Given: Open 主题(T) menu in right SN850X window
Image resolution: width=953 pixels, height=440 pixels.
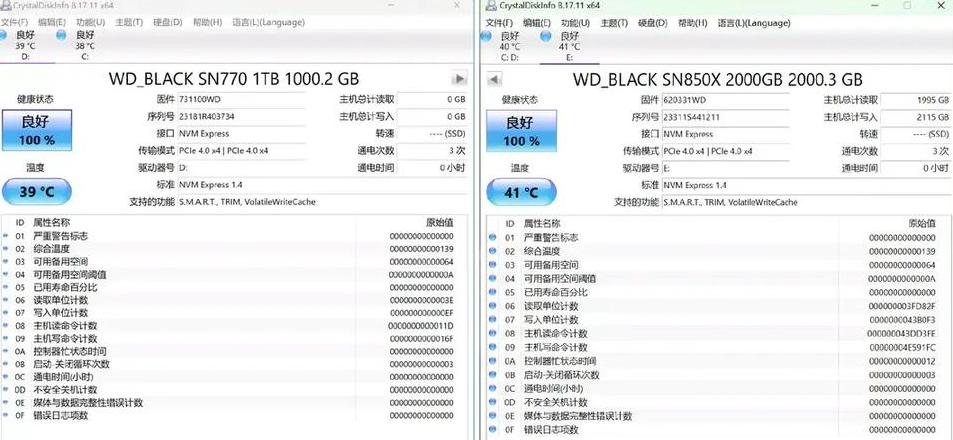Looking at the screenshot, I should click(x=614, y=23).
